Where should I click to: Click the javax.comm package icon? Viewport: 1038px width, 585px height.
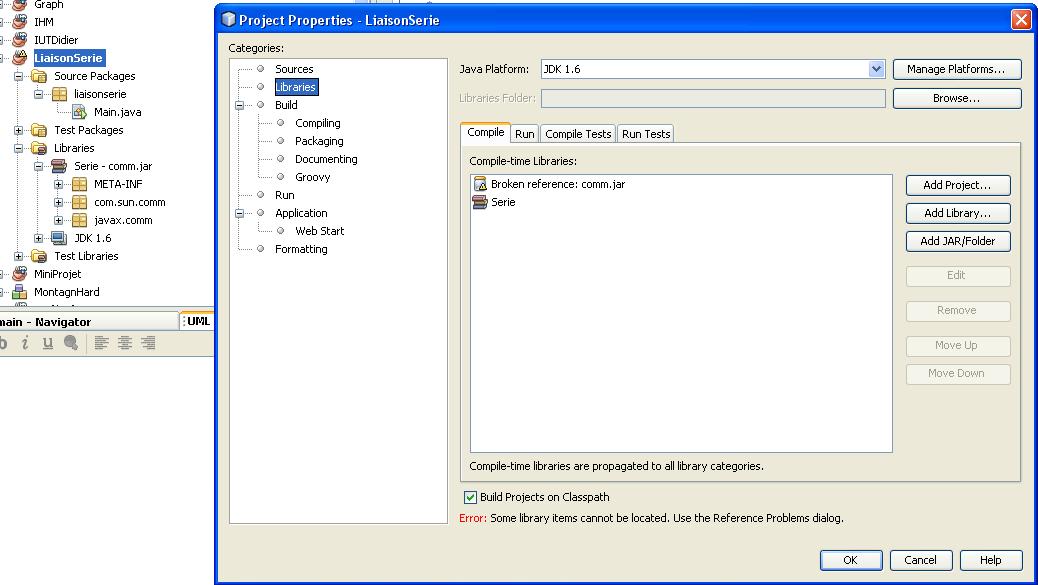click(x=79, y=220)
